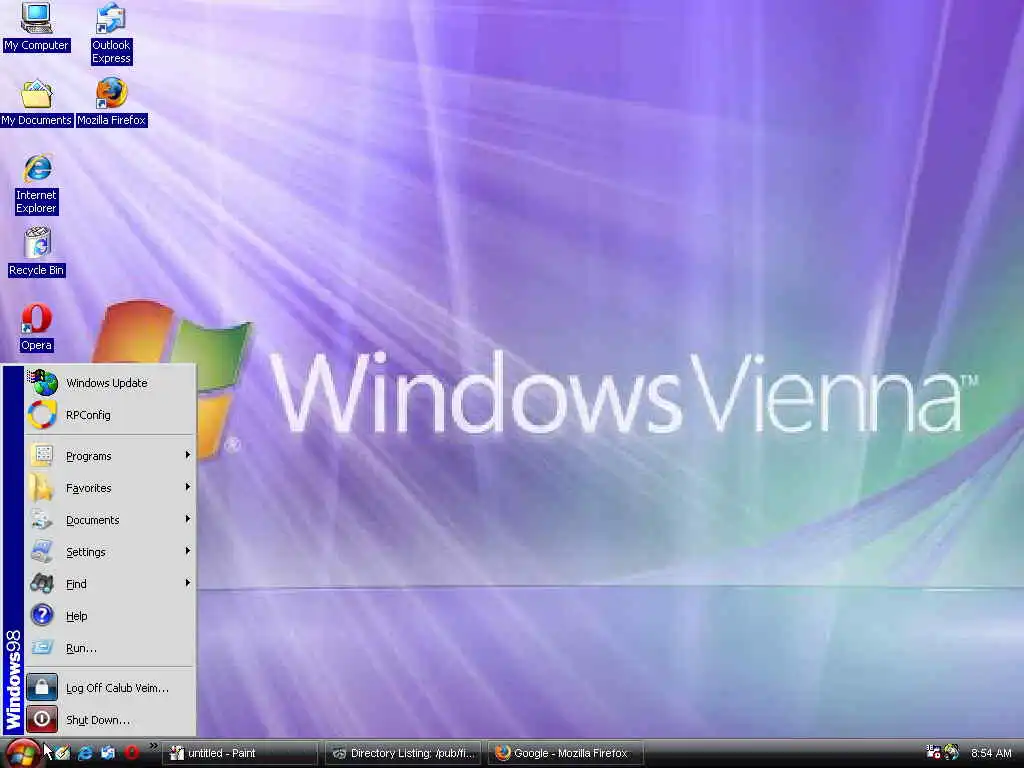Open Windows Update from Start menu
Viewport: 1024px width, 768px height.
click(110, 383)
